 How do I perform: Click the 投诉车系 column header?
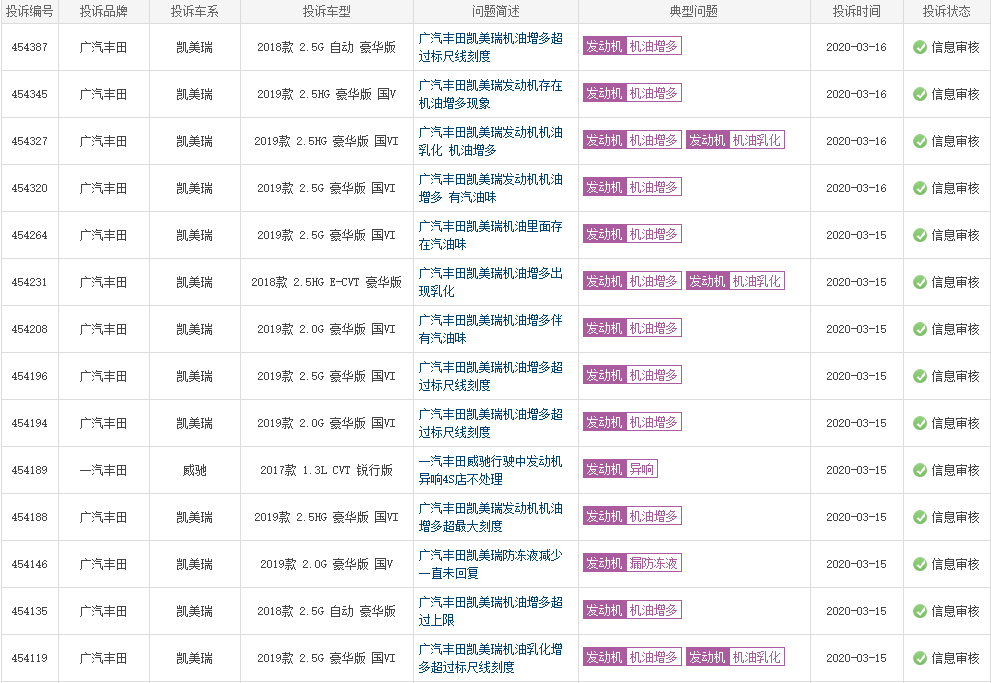(195, 11)
